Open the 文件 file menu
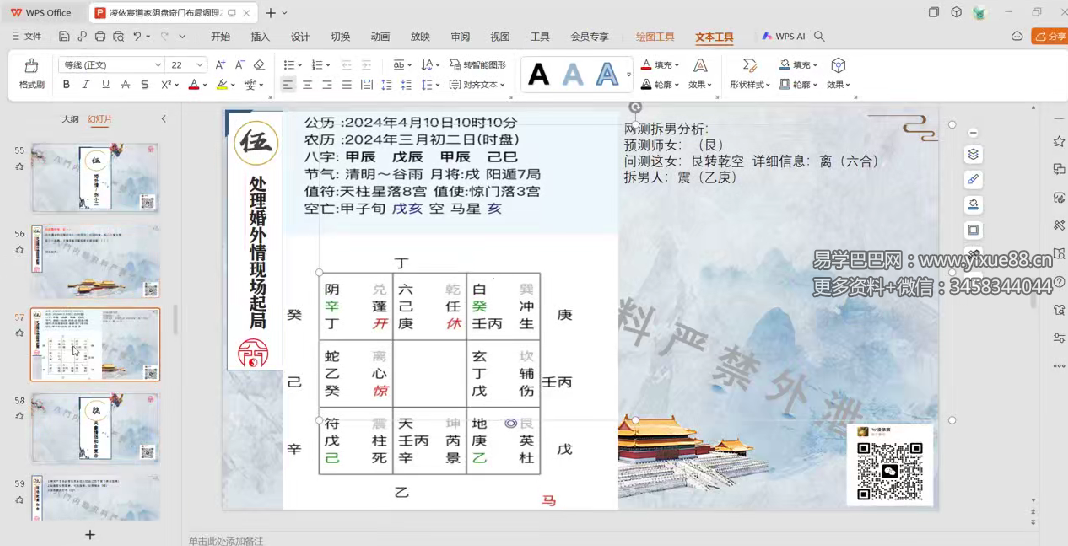 [x=27, y=37]
